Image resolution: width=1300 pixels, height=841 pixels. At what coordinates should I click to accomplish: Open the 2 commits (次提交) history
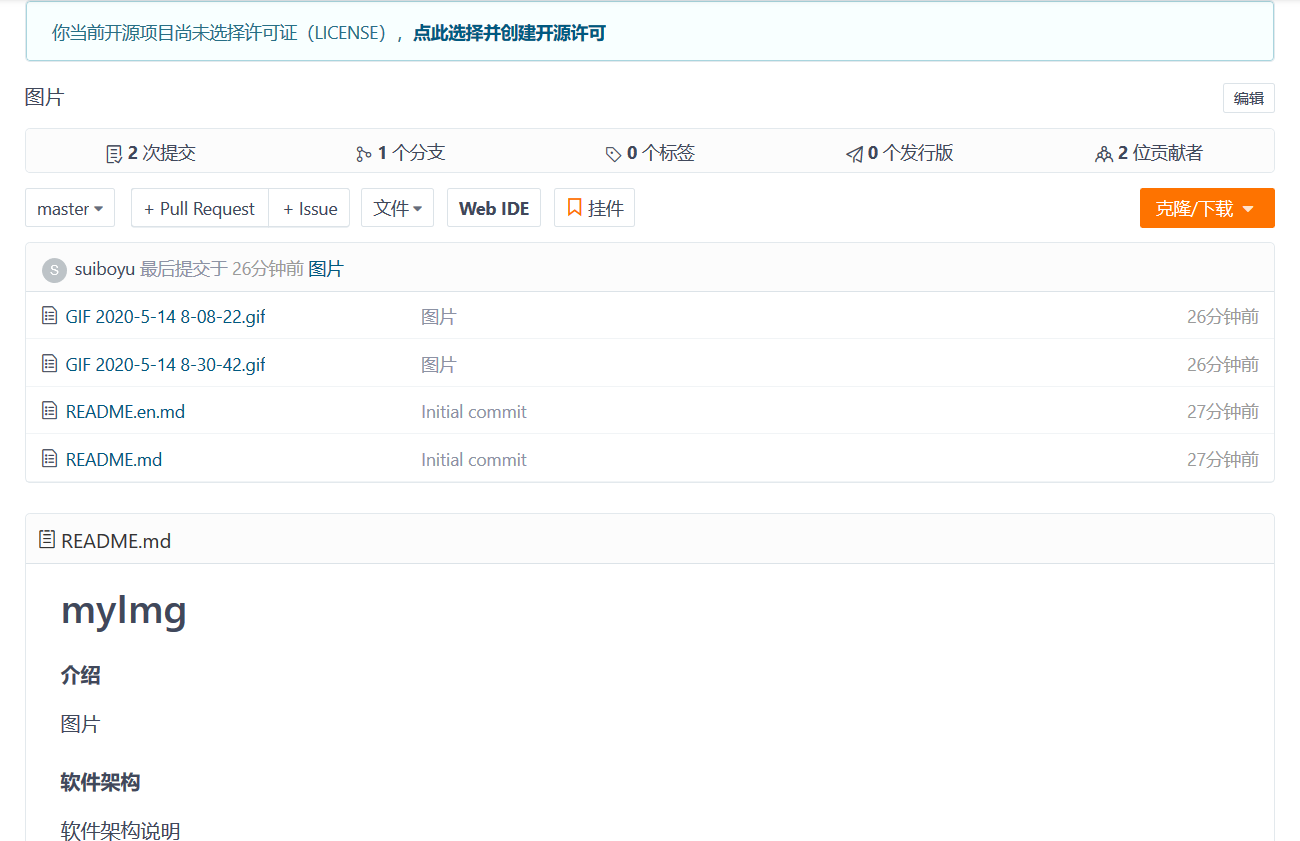[x=151, y=153]
